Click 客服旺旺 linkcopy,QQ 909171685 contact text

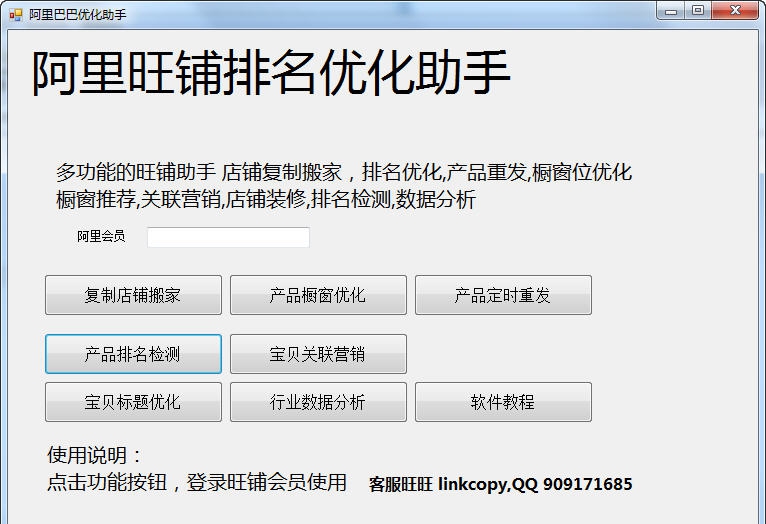point(500,484)
